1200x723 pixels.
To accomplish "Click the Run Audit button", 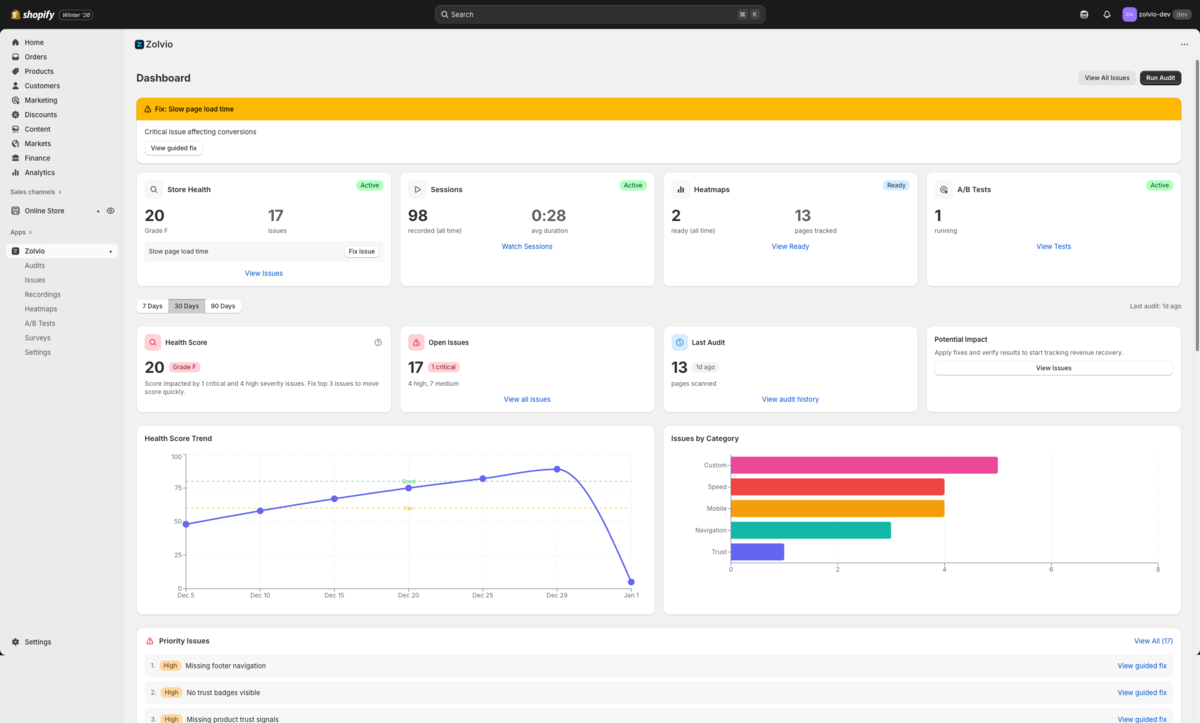I will [1160, 77].
